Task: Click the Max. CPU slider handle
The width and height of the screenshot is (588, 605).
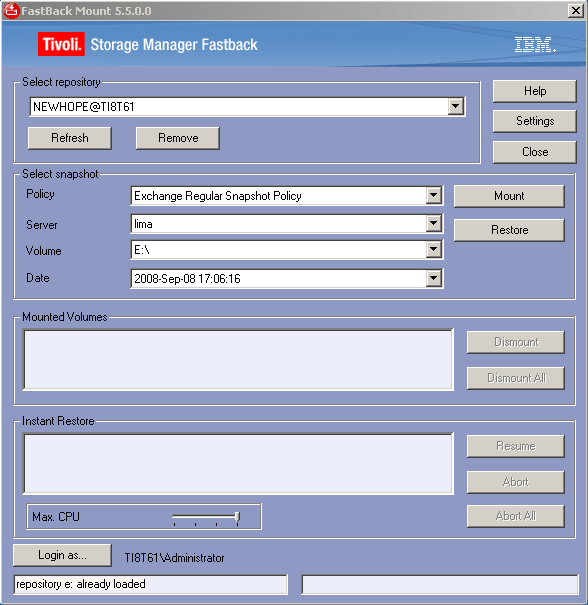Action: 238,517
